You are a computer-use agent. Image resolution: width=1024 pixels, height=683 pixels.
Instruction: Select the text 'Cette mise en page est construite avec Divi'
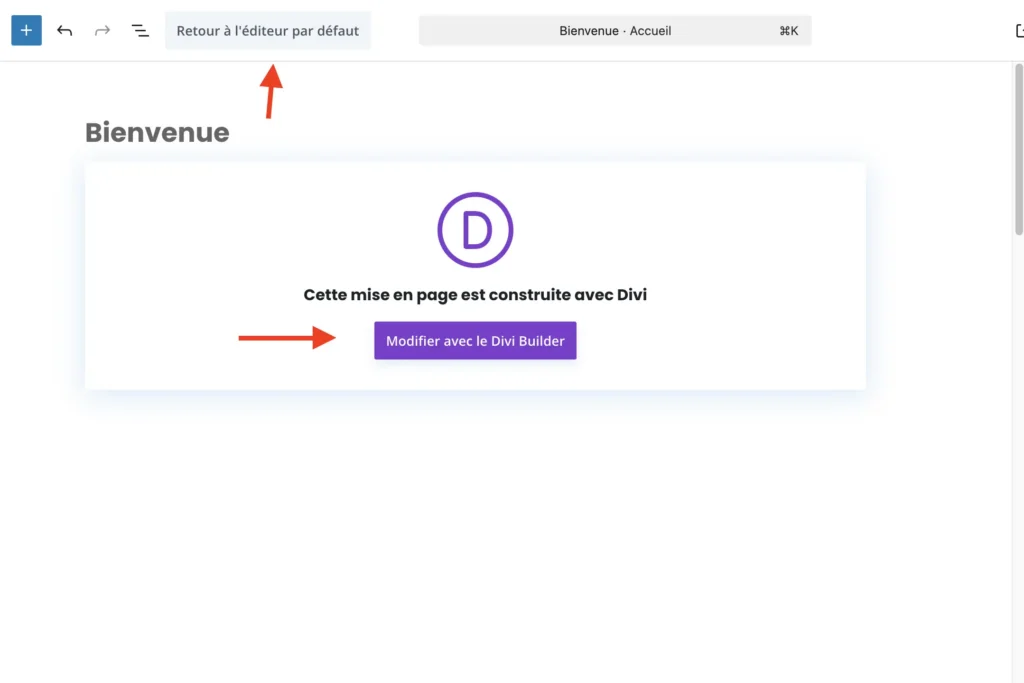click(x=475, y=294)
